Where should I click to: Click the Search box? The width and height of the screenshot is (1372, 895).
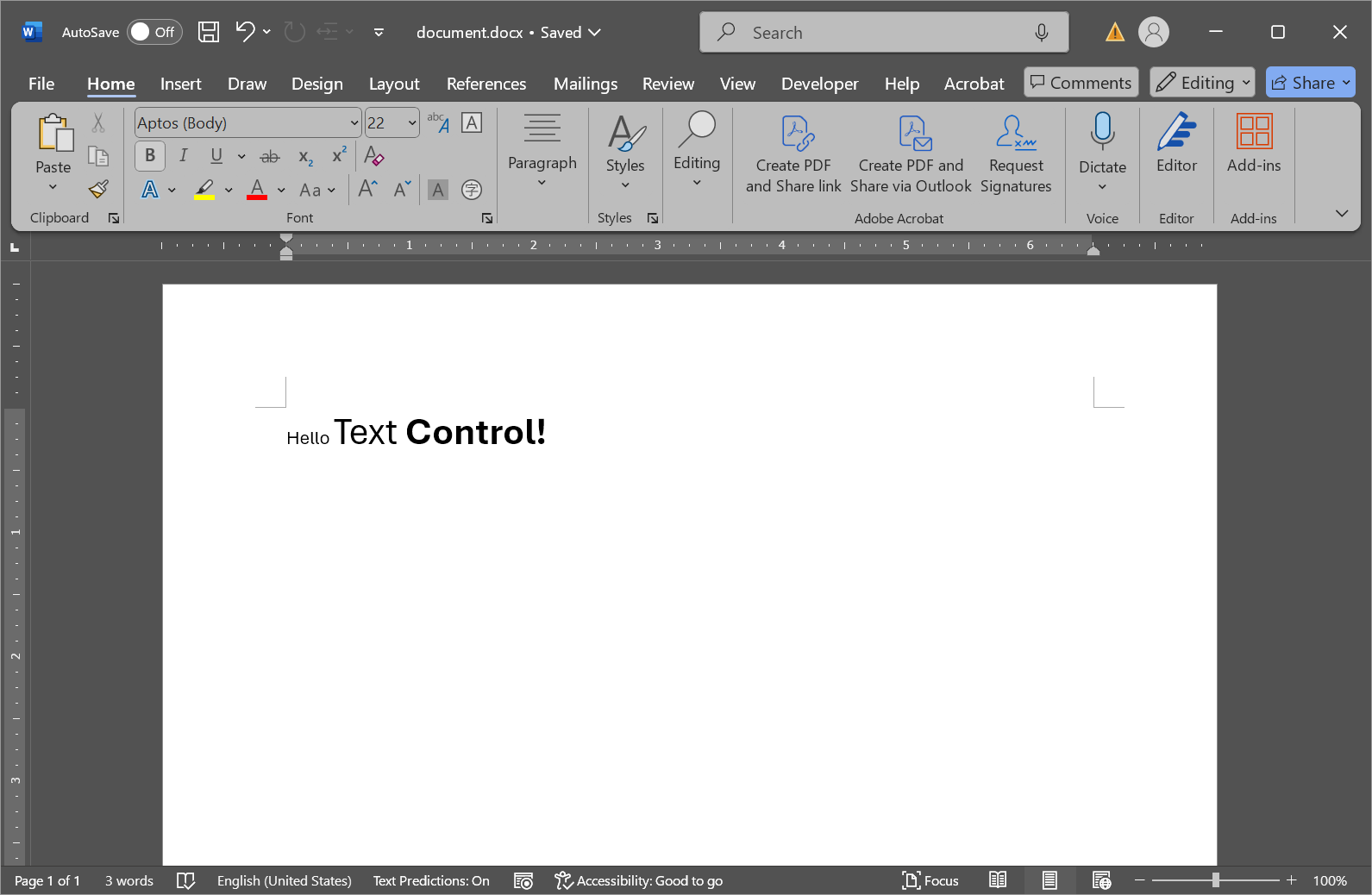[x=884, y=32]
